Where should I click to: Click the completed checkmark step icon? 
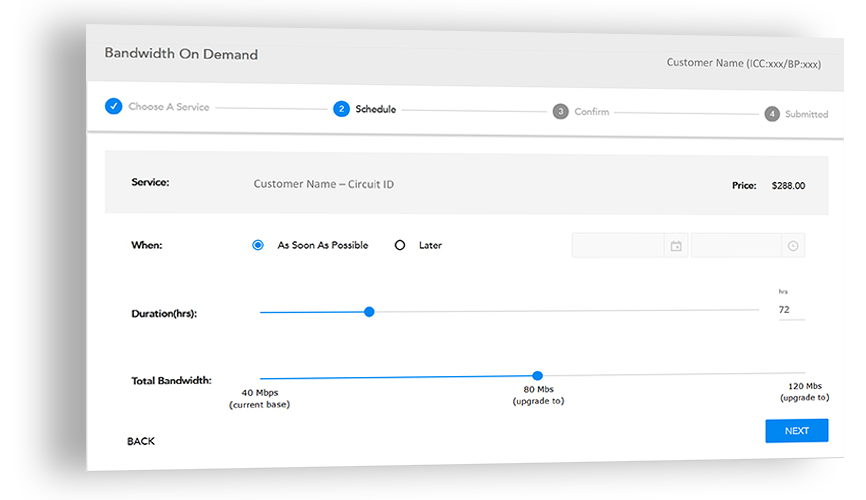(113, 106)
